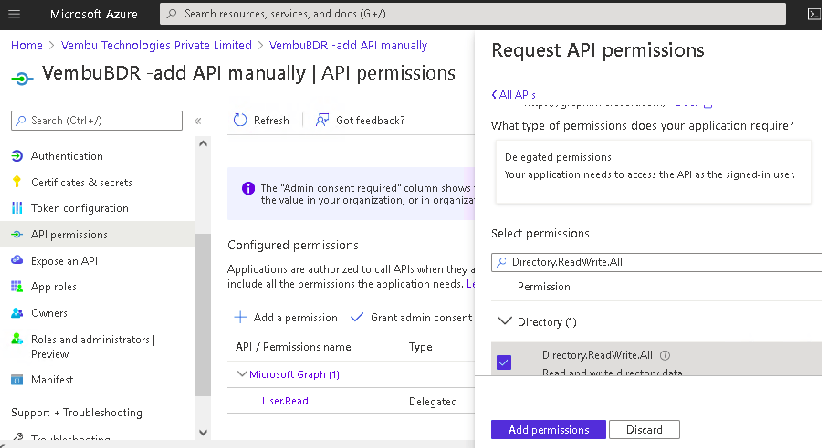
Task: Click the Add permissions button
Action: [548, 430]
